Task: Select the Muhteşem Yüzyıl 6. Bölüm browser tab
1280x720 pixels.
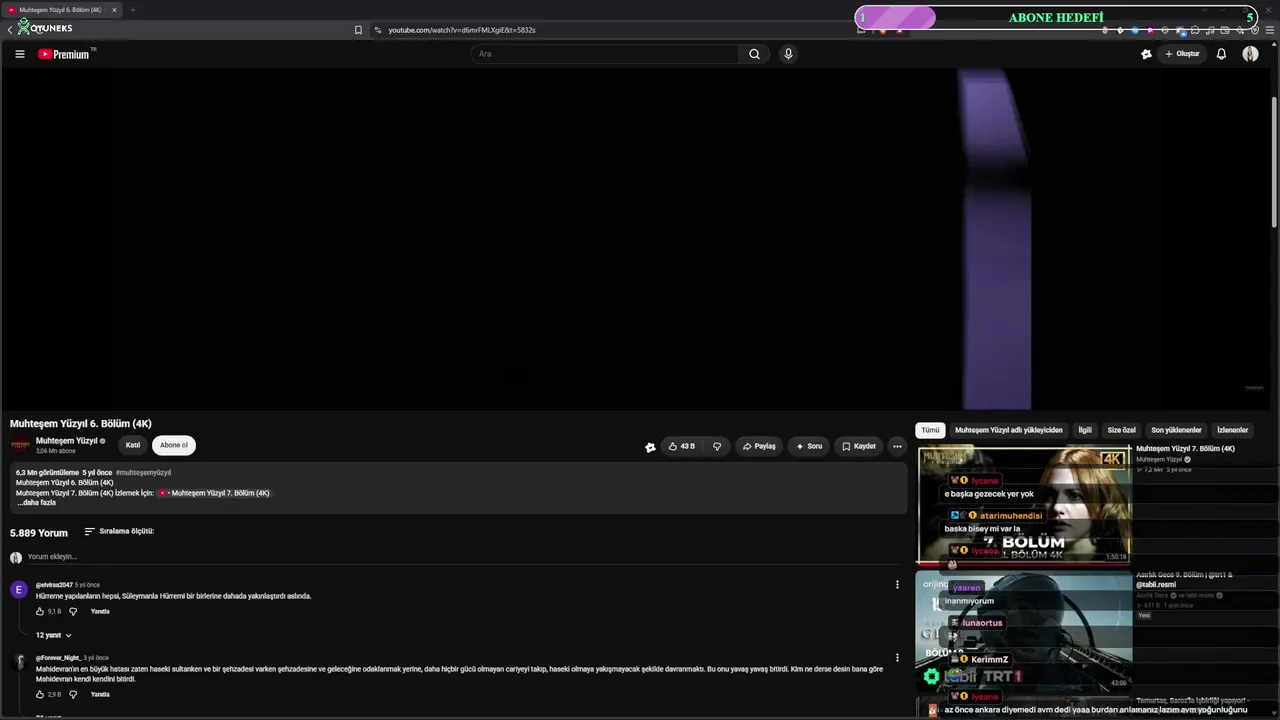Action: click(x=60, y=10)
